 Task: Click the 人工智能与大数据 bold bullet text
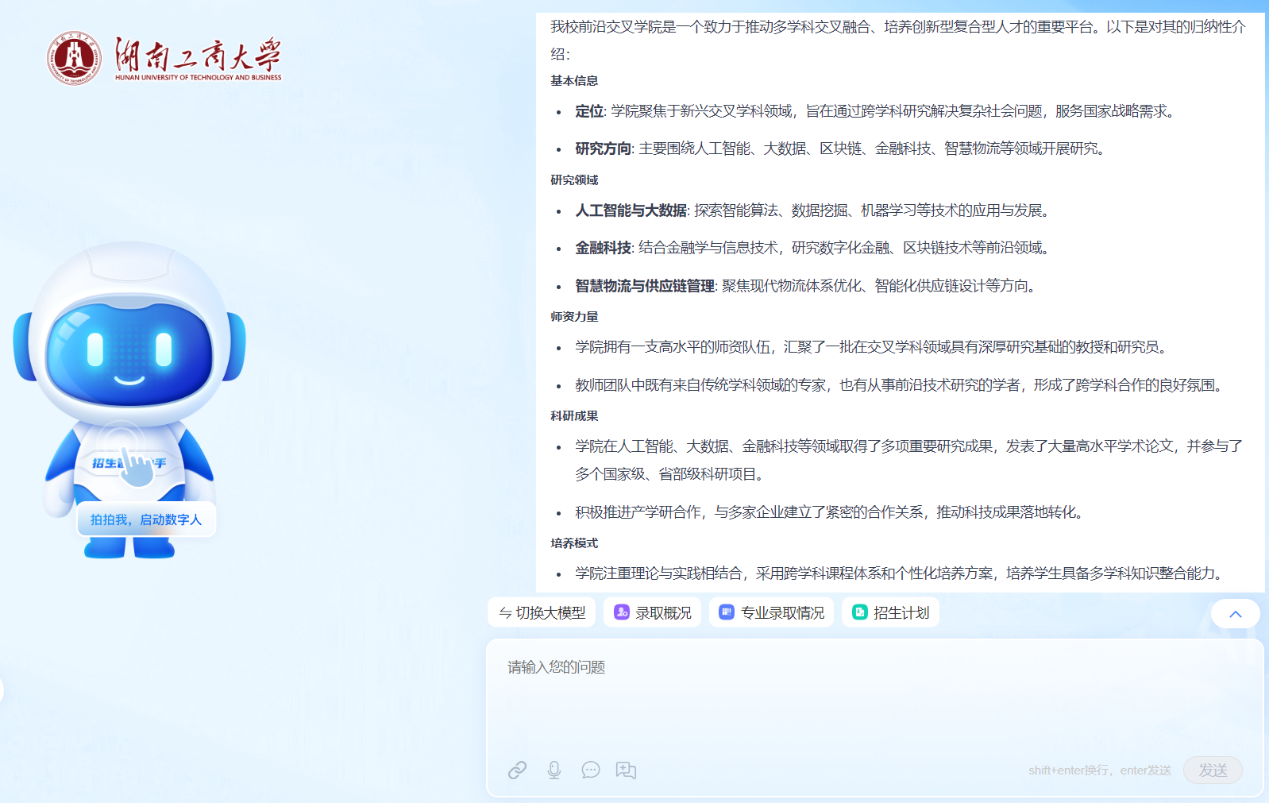click(x=630, y=210)
